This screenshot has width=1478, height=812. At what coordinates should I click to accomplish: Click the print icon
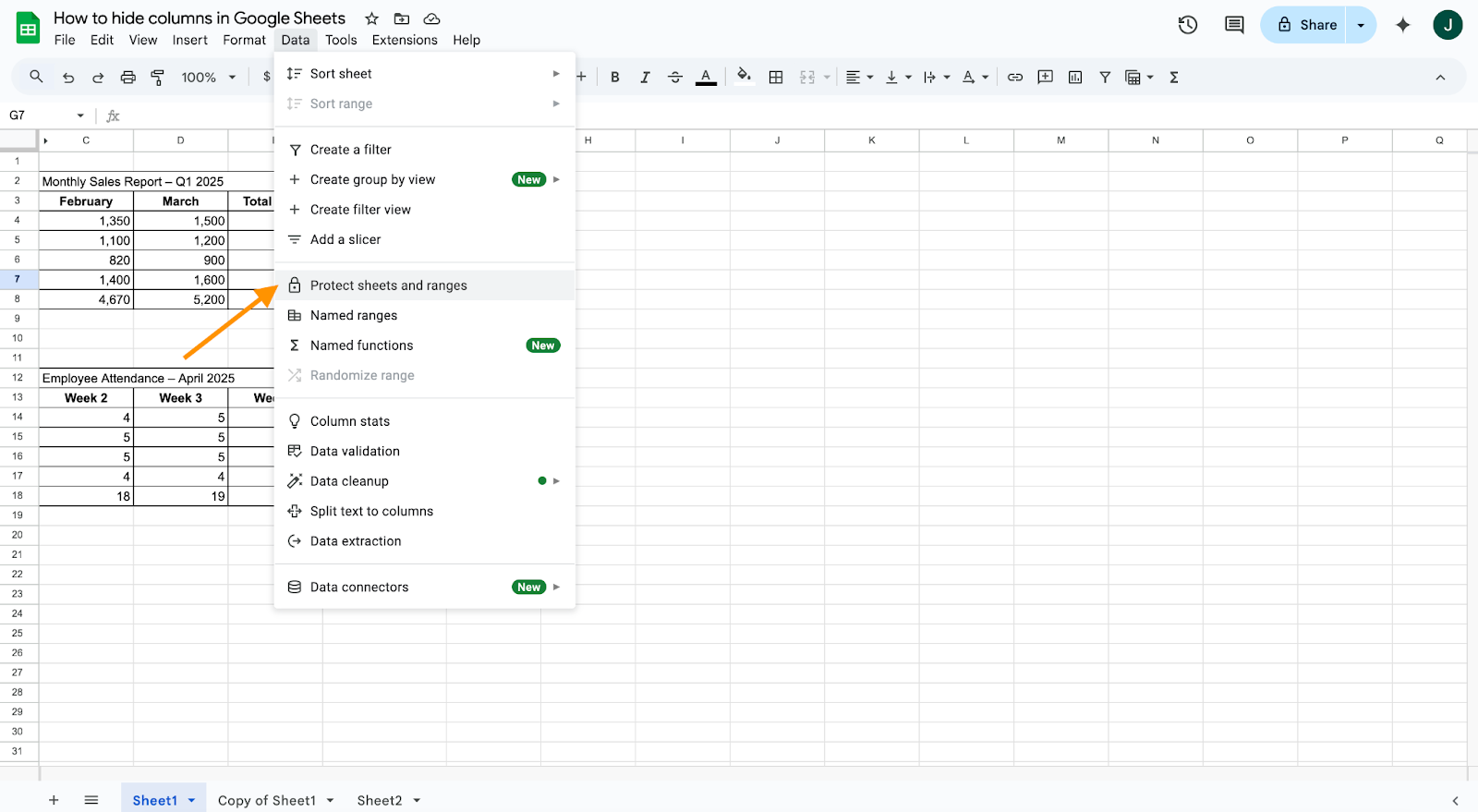[128, 78]
